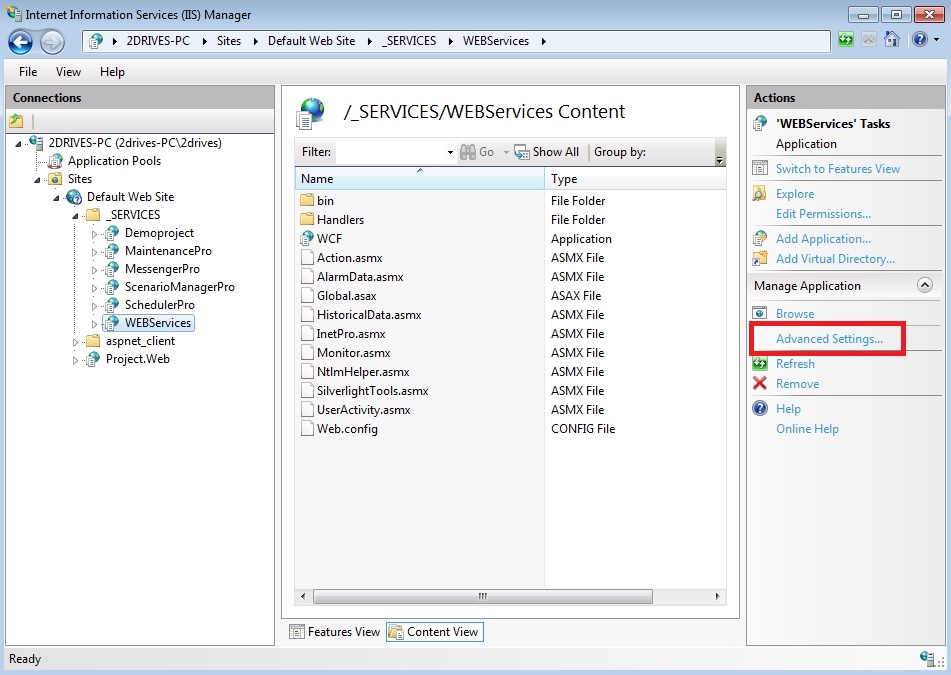Expand the Project.Web tree node
Screen dimensions: 951x675
tap(77, 359)
